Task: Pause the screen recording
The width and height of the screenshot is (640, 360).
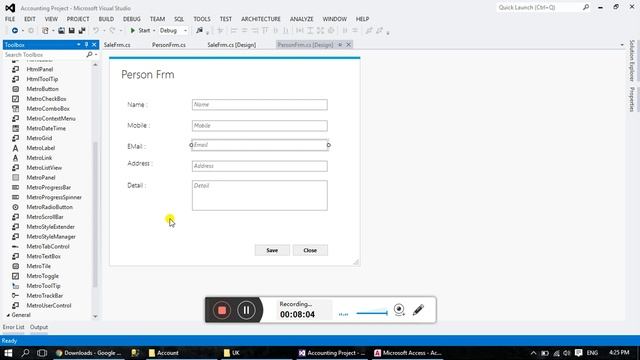Action: (246, 310)
